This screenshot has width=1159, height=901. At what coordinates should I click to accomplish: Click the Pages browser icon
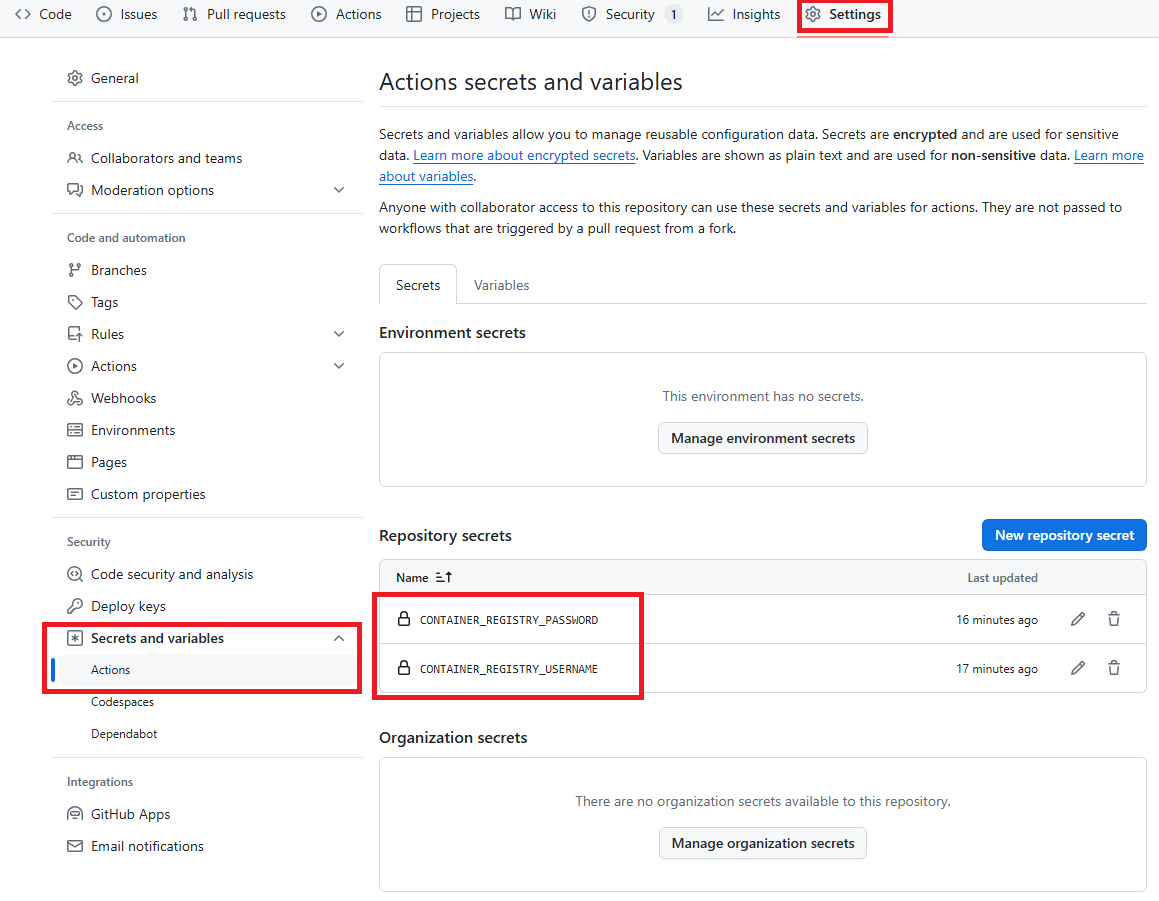pos(75,462)
